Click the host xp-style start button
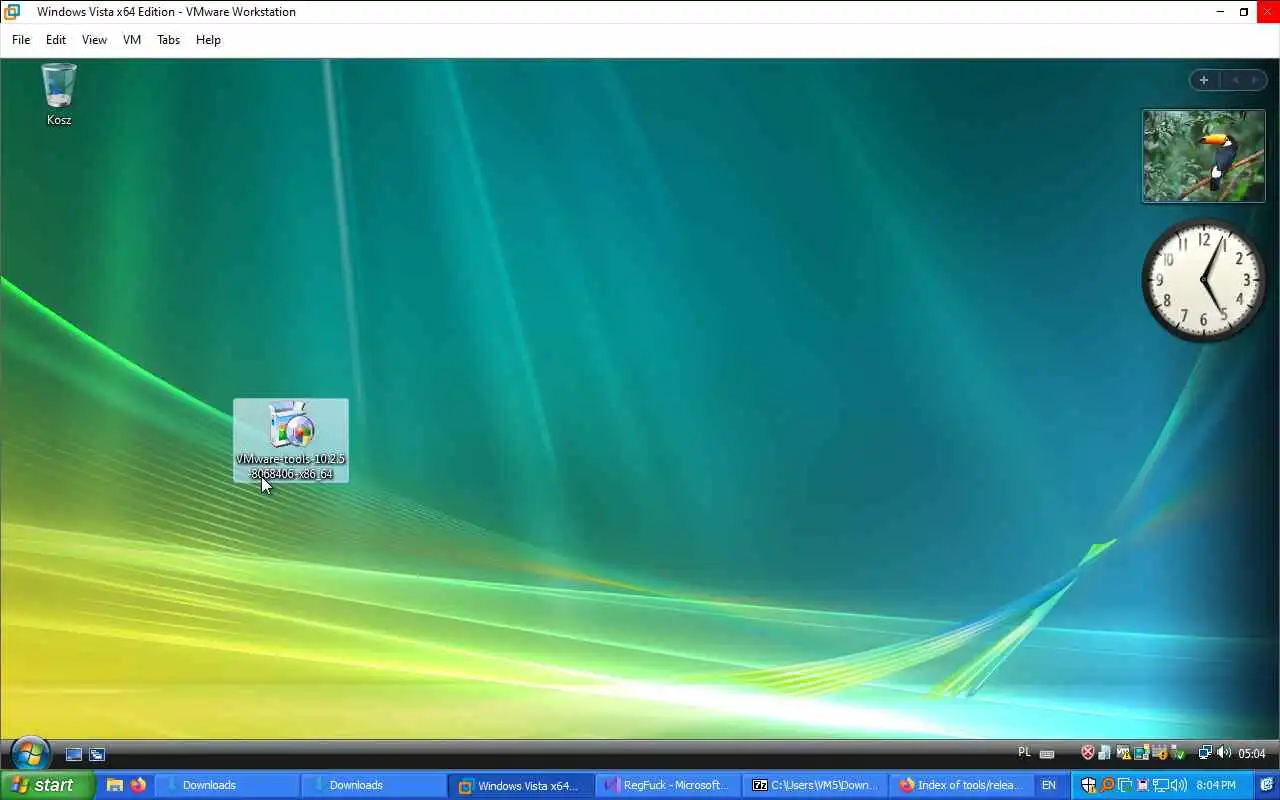The width and height of the screenshot is (1280, 800). point(47,785)
